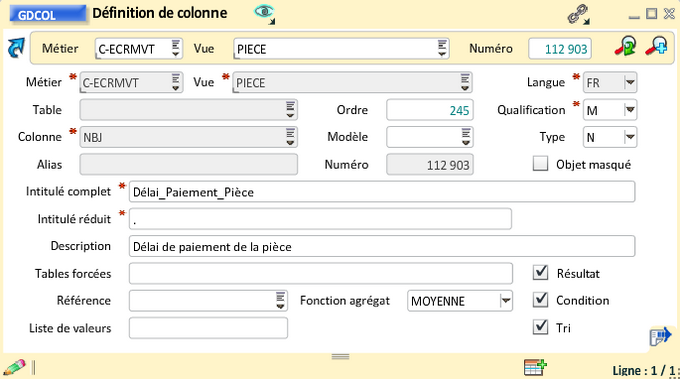Uncheck the Tri checkbox
680x379 pixels.
[540, 327]
